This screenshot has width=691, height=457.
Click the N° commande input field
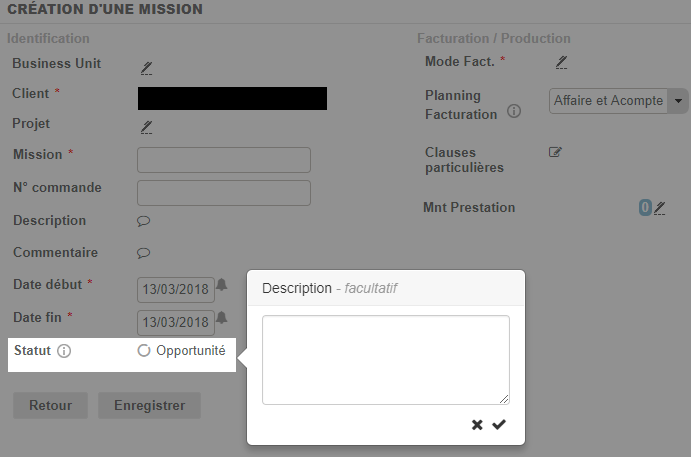(223, 192)
